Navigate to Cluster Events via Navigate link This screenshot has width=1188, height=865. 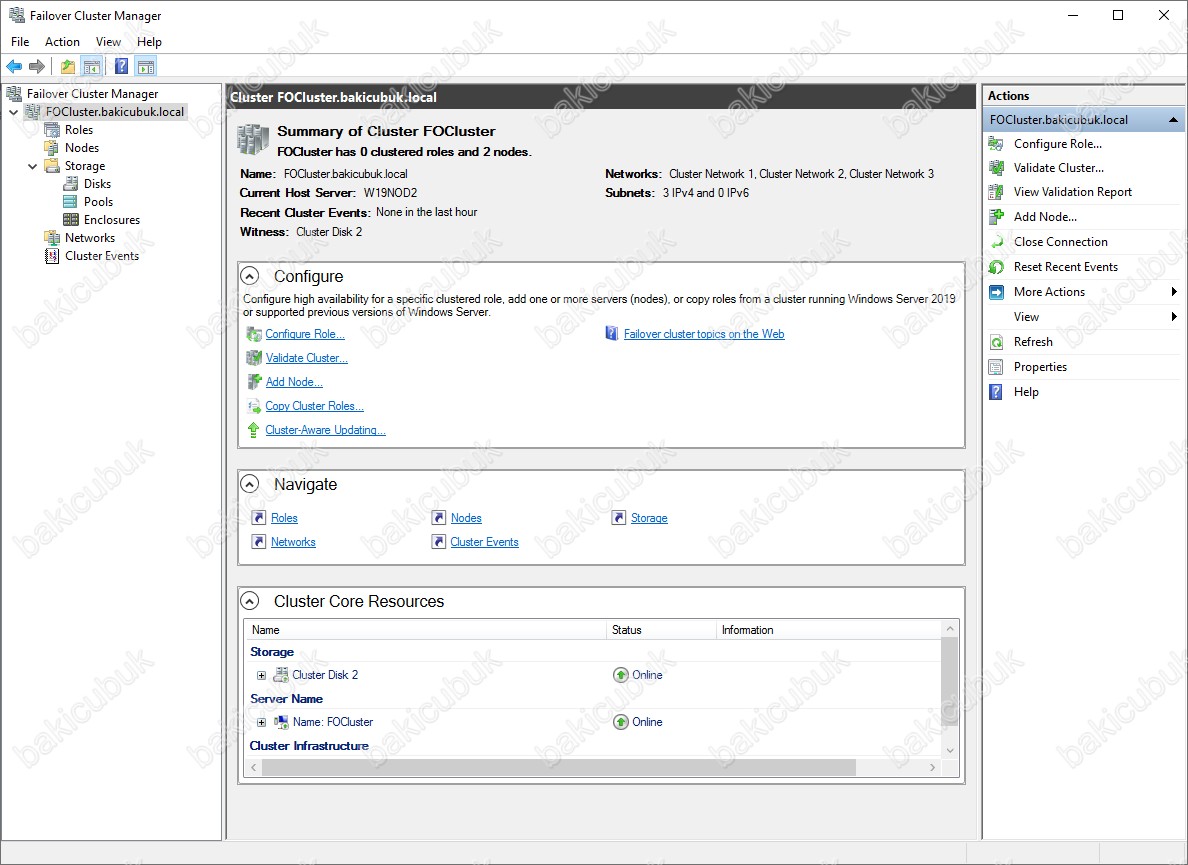point(484,542)
